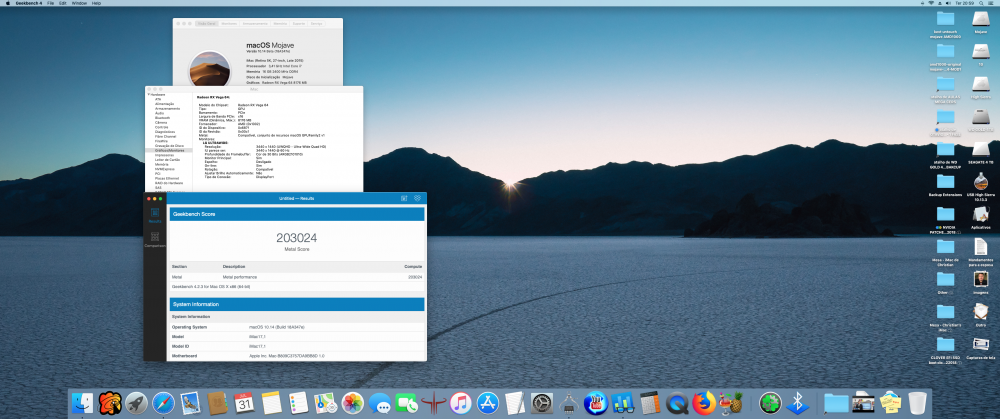Viewport: 1000px width, 419px height.
Task: Open Reminders list icon in Dock
Action: click(298, 403)
